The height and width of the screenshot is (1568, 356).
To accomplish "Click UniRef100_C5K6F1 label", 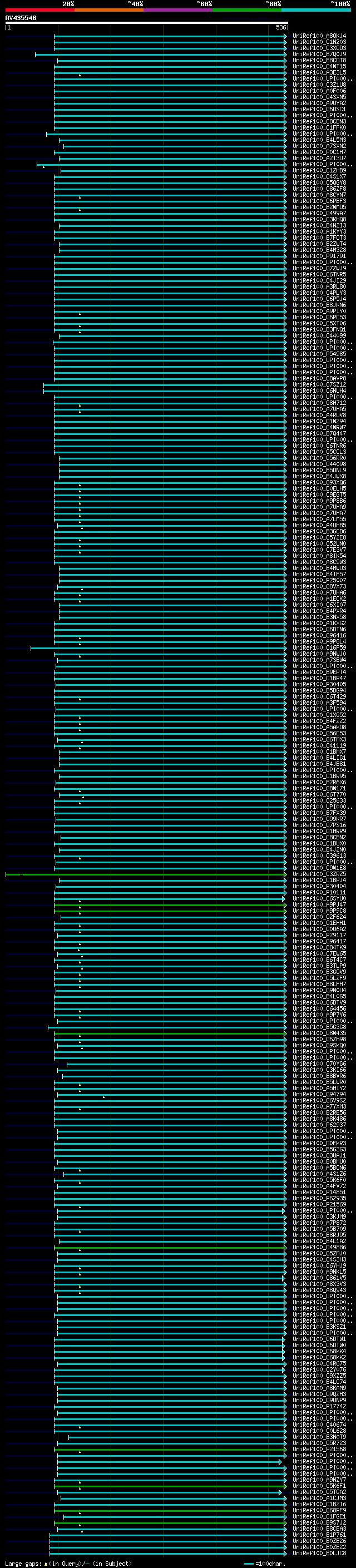I will [319, 1485].
